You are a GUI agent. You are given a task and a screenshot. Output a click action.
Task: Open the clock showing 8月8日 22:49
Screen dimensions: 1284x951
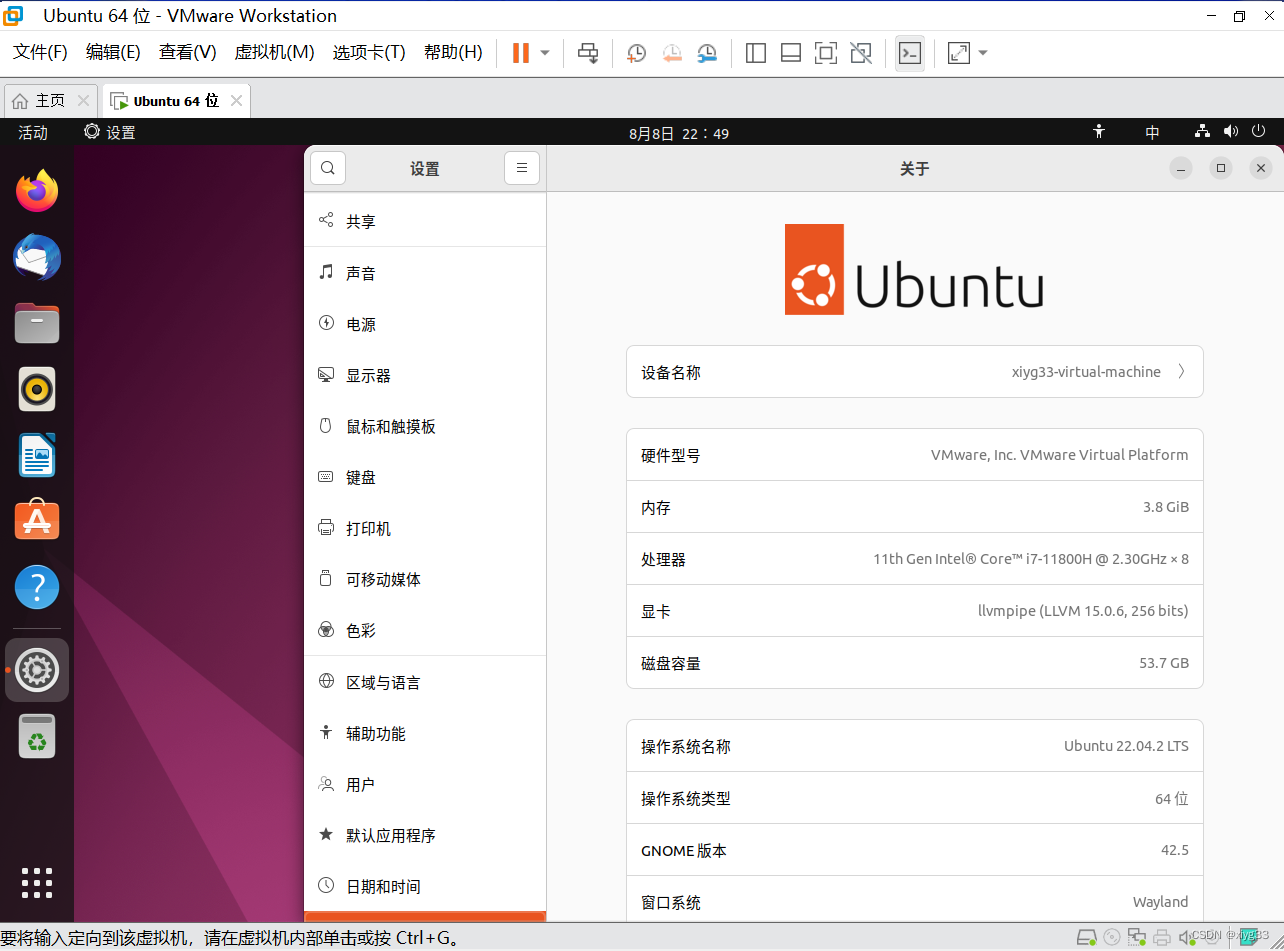coord(679,133)
